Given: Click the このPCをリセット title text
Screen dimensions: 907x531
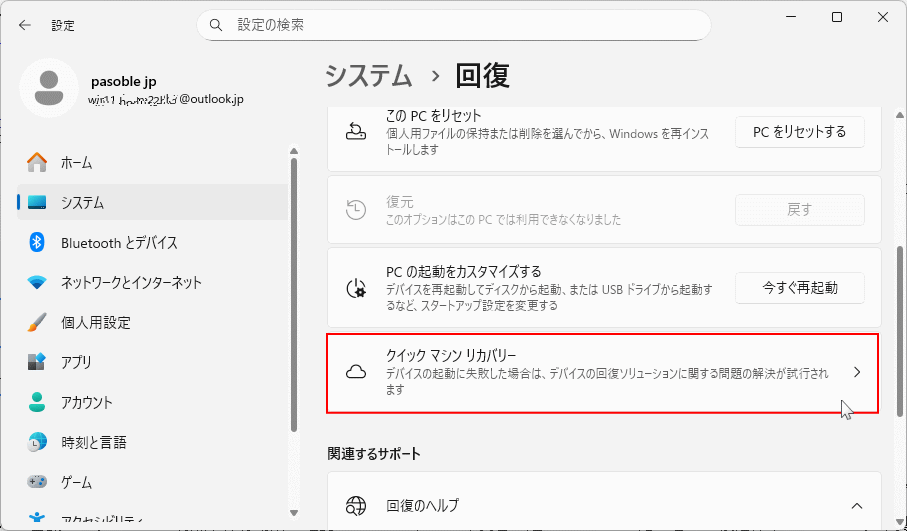Looking at the screenshot, I should click(433, 115).
